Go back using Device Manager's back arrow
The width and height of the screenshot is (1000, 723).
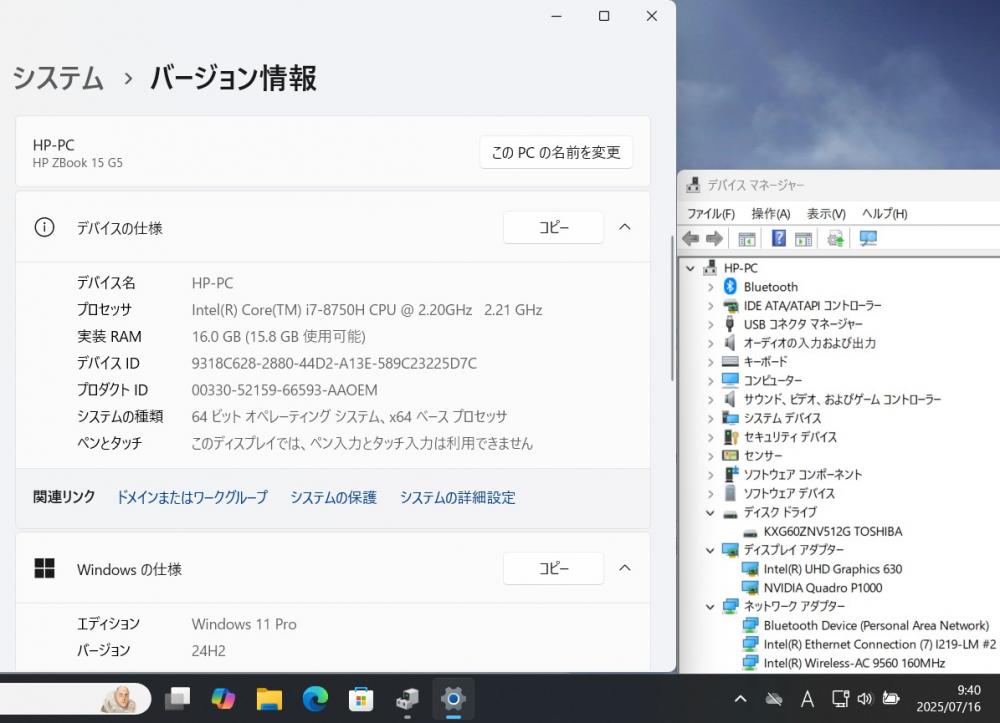click(691, 238)
